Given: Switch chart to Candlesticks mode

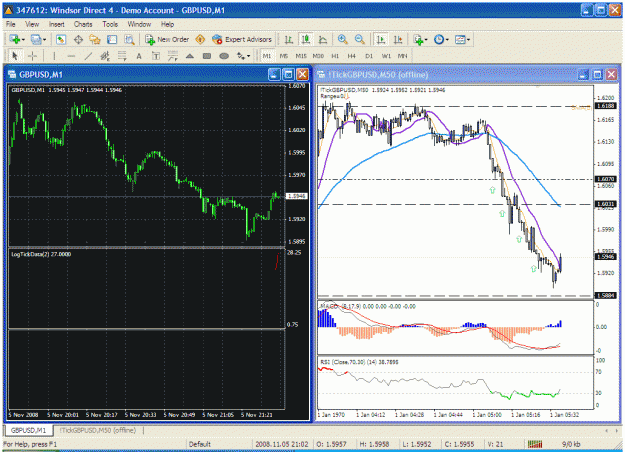Looking at the screenshot, I should pyautogui.click(x=306, y=39).
